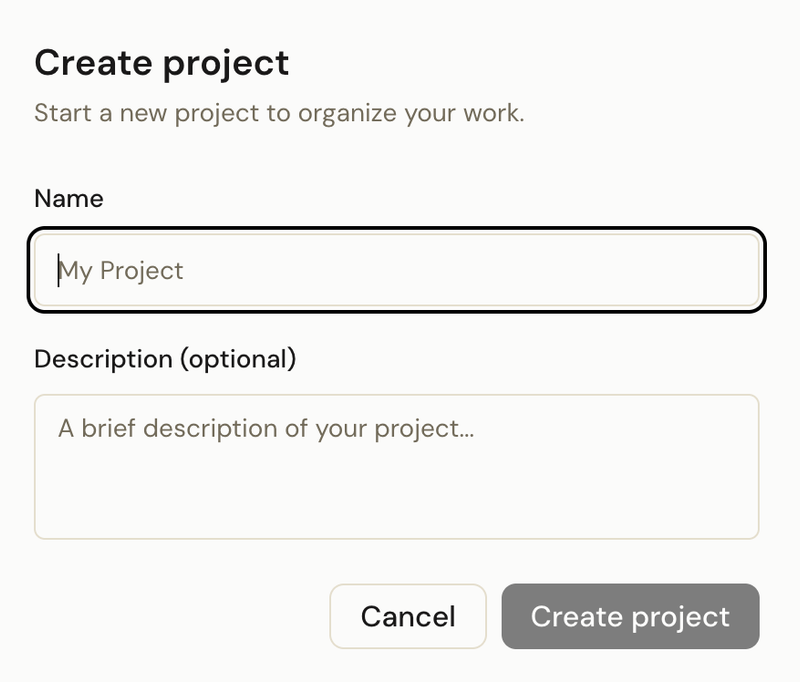Select the project description box
The height and width of the screenshot is (682, 800).
[396, 467]
